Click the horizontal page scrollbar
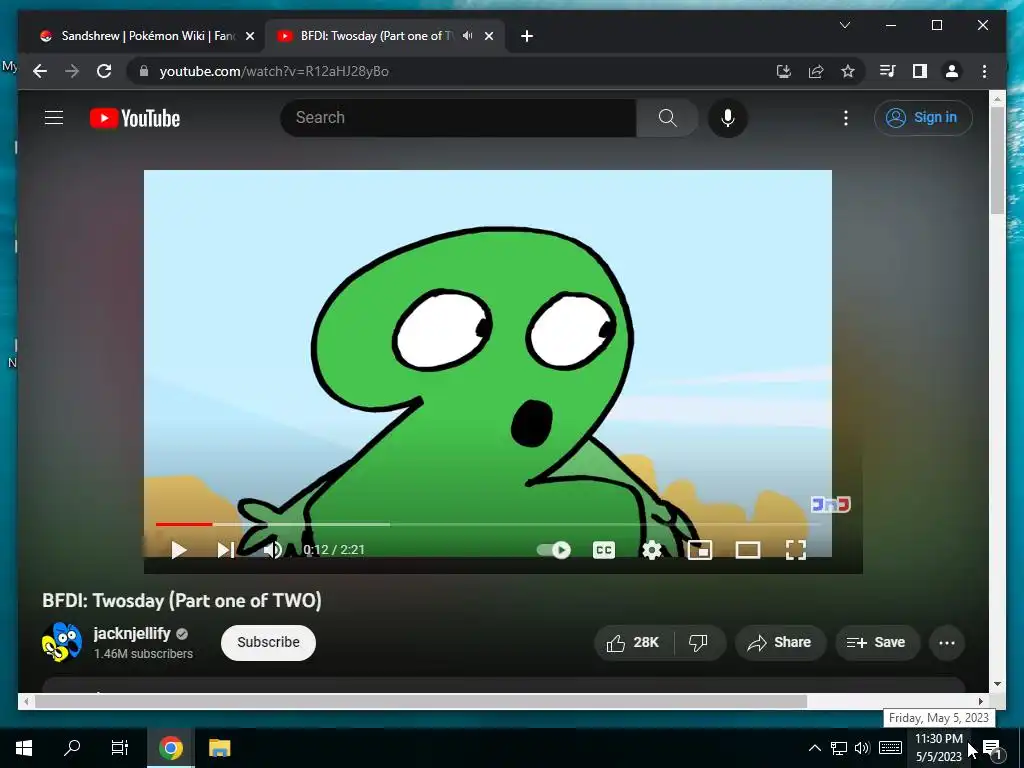1024x768 pixels. [x=421, y=701]
